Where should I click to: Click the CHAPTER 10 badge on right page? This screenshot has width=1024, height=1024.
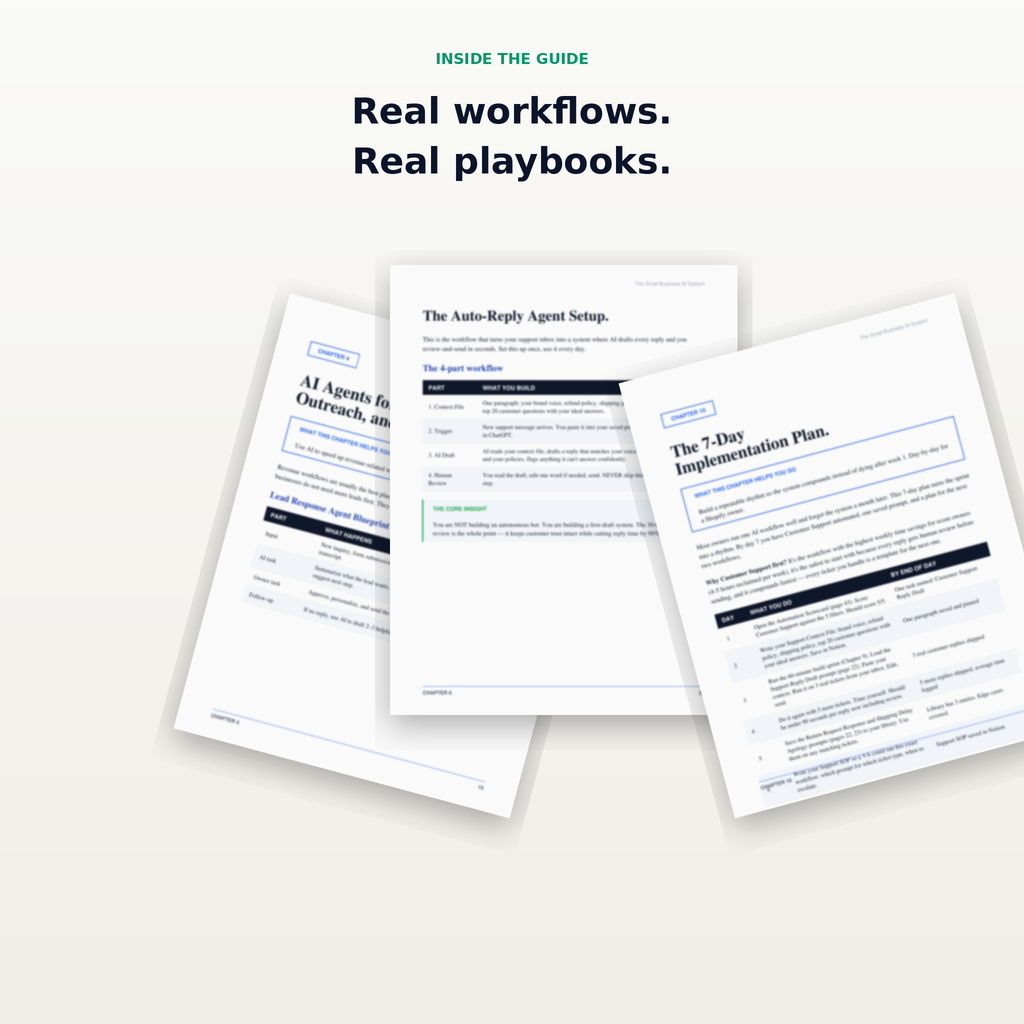click(x=688, y=414)
